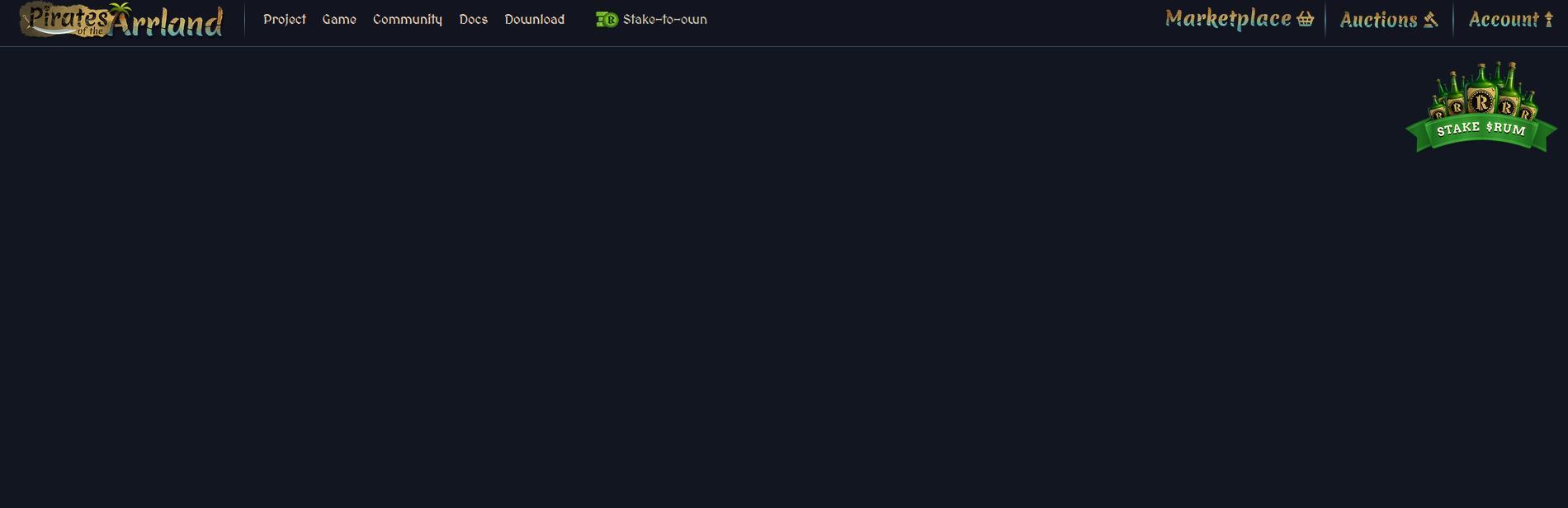Click the green rum token icon beside Stake-to-own
Viewport: 1568px width, 508px height.
pos(607,20)
